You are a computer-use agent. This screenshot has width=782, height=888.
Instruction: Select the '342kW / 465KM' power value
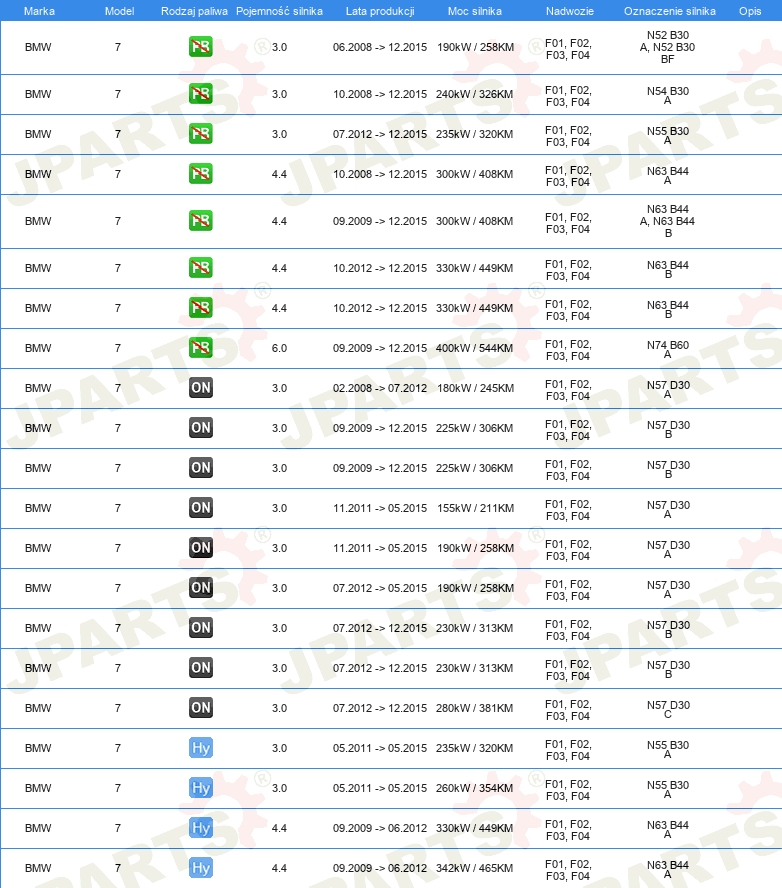[475, 868]
